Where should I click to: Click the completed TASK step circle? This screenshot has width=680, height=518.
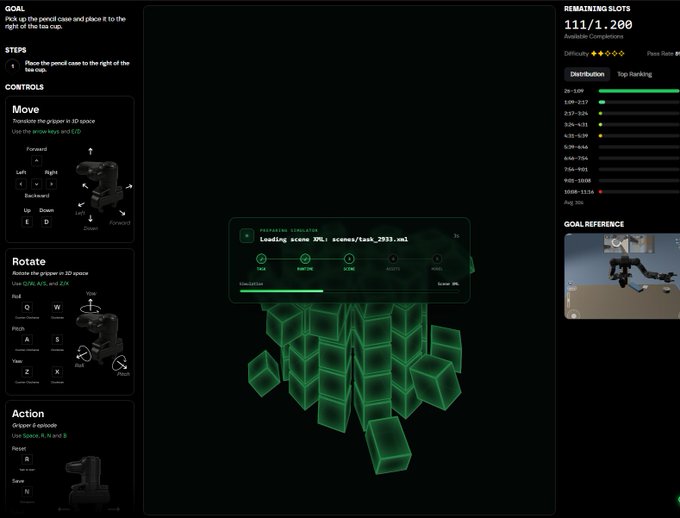click(261, 259)
